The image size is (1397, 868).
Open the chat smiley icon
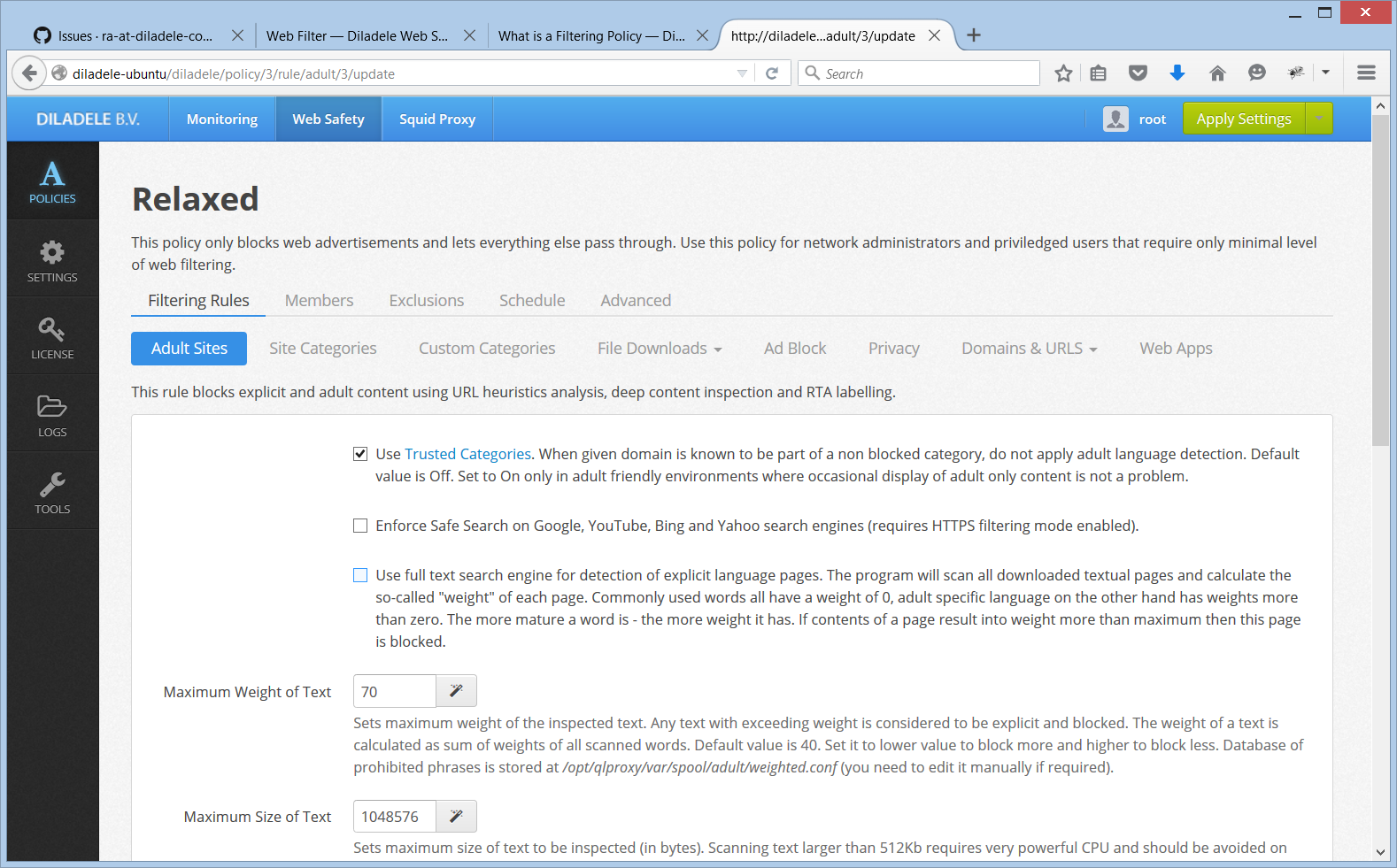(x=1256, y=73)
